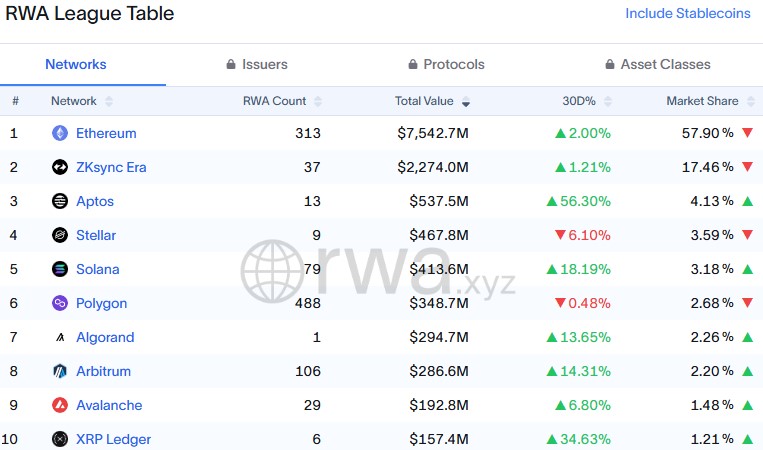This screenshot has height=450, width=763.
Task: Open the XRP Ledger network link
Action: coord(113,440)
